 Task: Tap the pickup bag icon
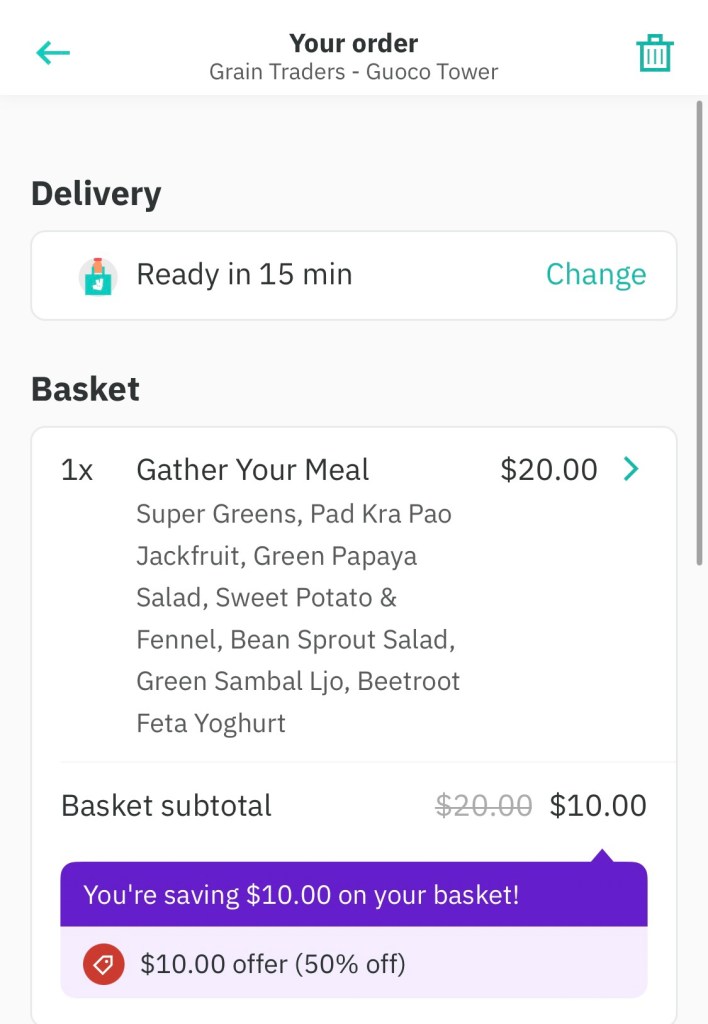[x=98, y=276]
